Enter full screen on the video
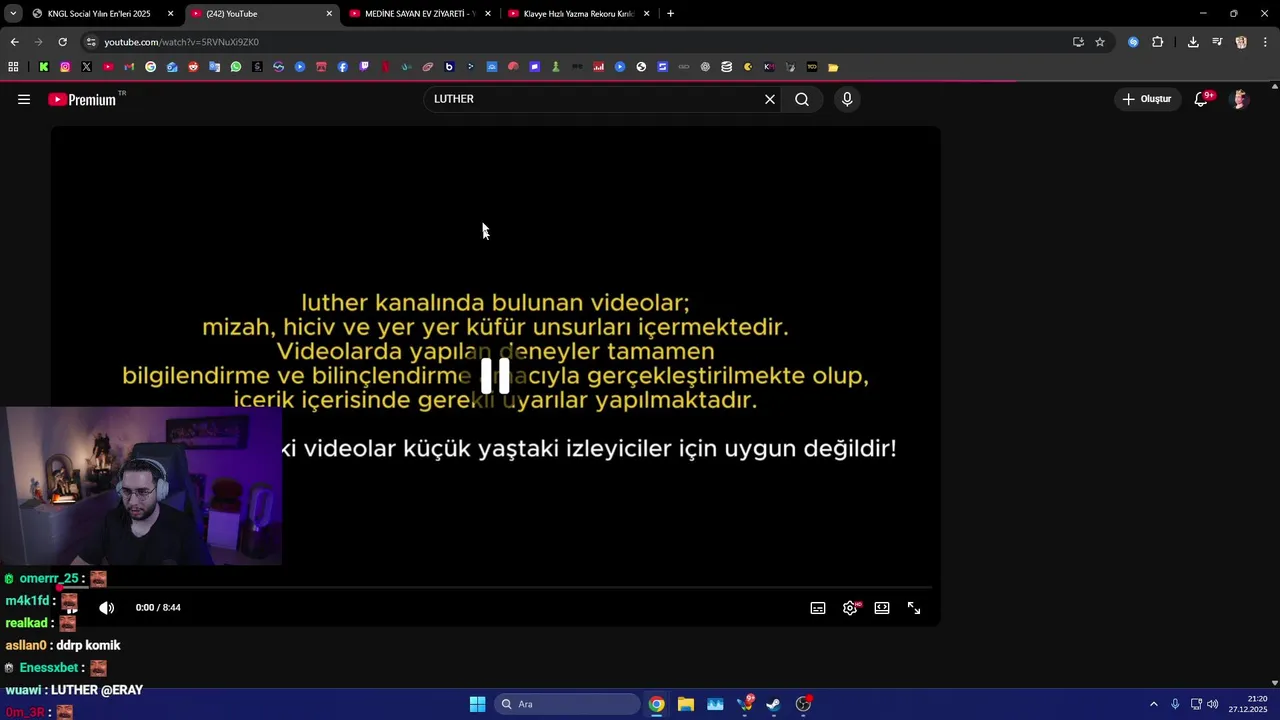Image resolution: width=1280 pixels, height=720 pixels. (914, 608)
